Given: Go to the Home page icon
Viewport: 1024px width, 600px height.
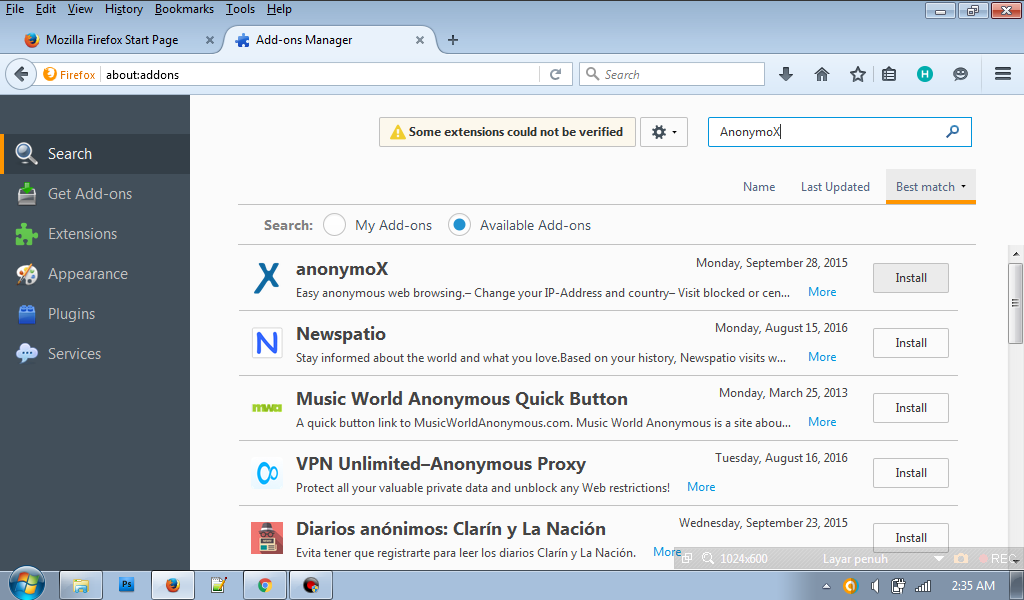Looking at the screenshot, I should [x=822, y=74].
